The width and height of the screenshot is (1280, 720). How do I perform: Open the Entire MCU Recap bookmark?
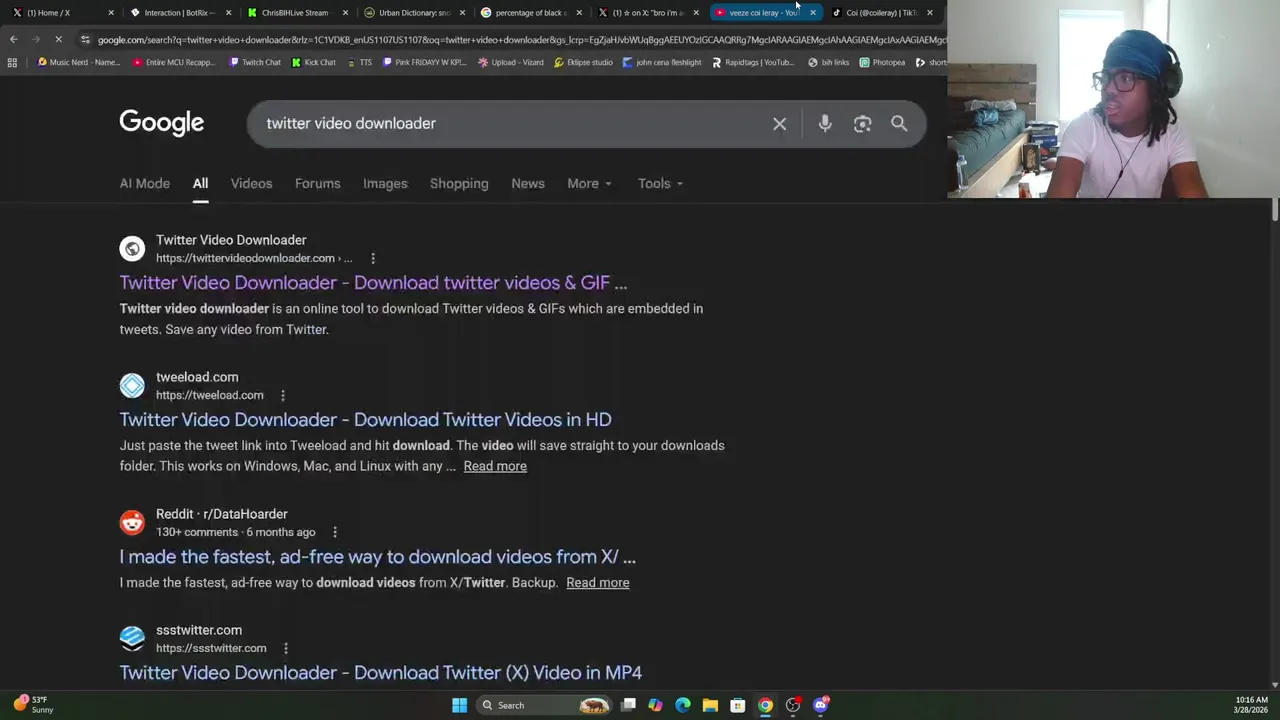pyautogui.click(x=174, y=62)
